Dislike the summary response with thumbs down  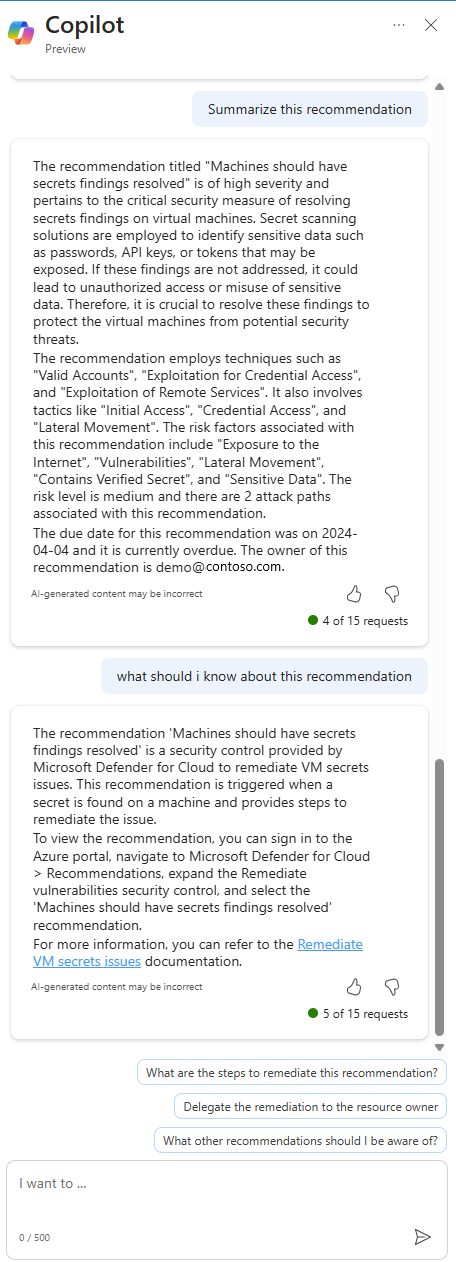point(392,594)
